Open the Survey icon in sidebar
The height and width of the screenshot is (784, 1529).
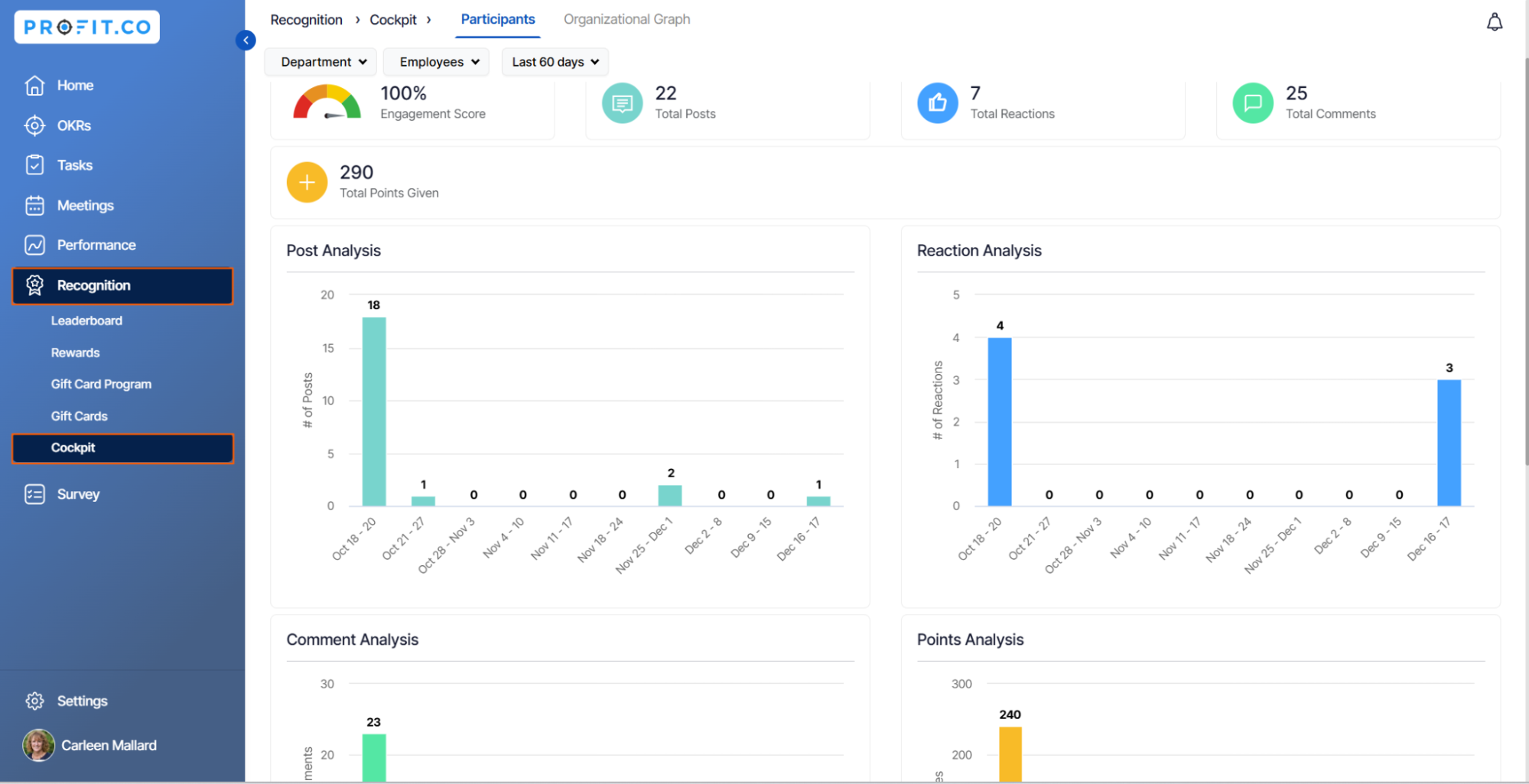(x=34, y=494)
